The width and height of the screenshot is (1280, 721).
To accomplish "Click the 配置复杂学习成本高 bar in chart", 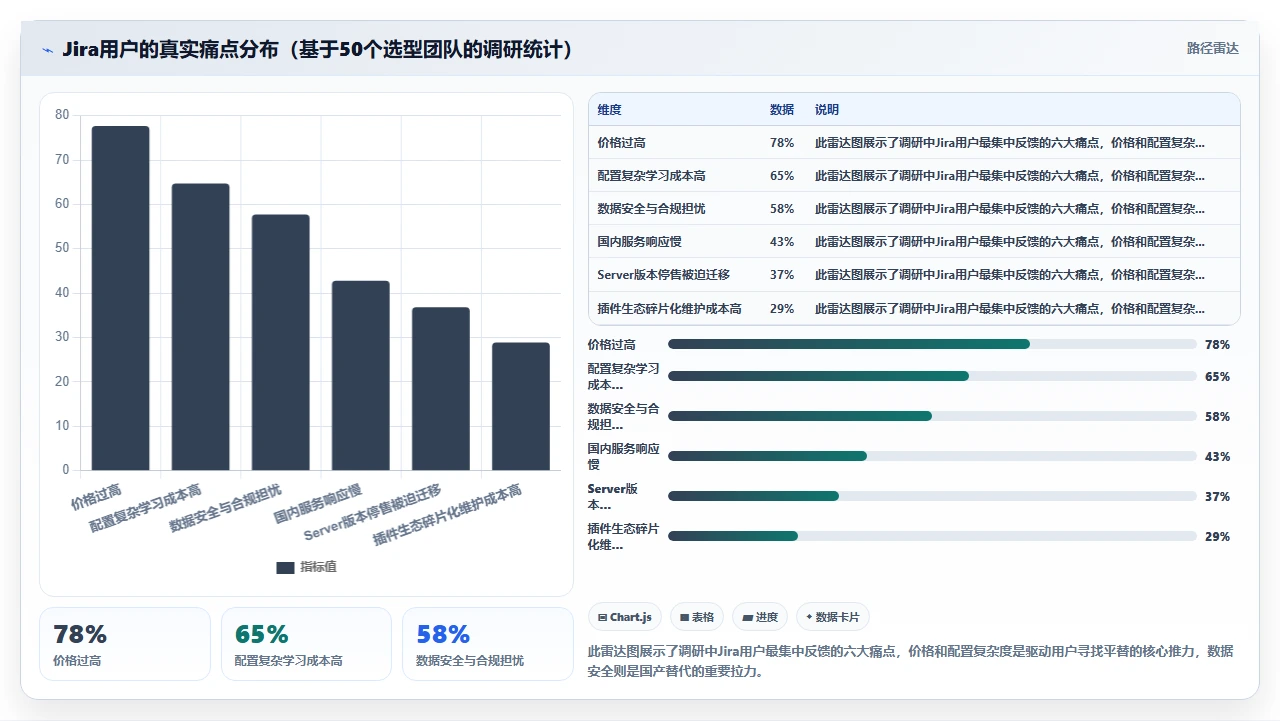I will click(200, 327).
